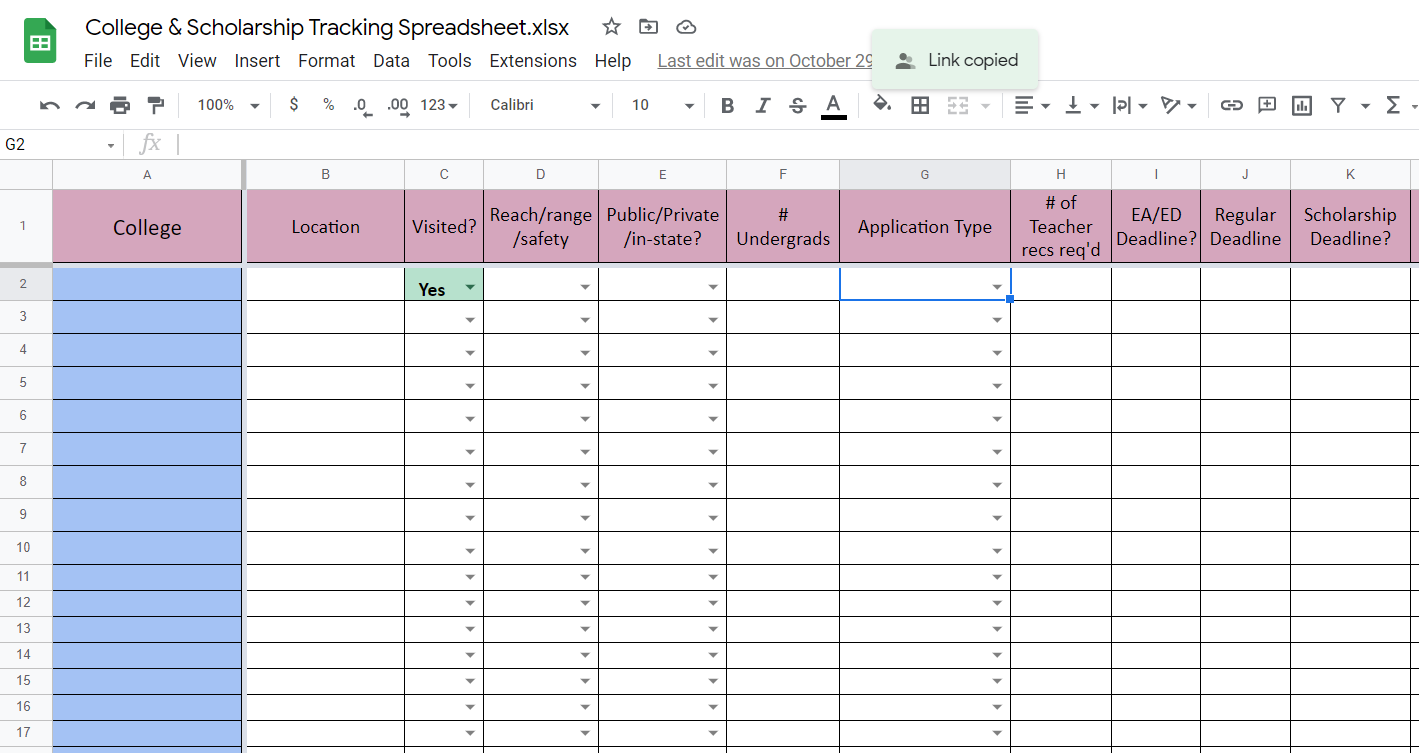Toggle italic formatting
The image size is (1419, 753).
[762, 104]
